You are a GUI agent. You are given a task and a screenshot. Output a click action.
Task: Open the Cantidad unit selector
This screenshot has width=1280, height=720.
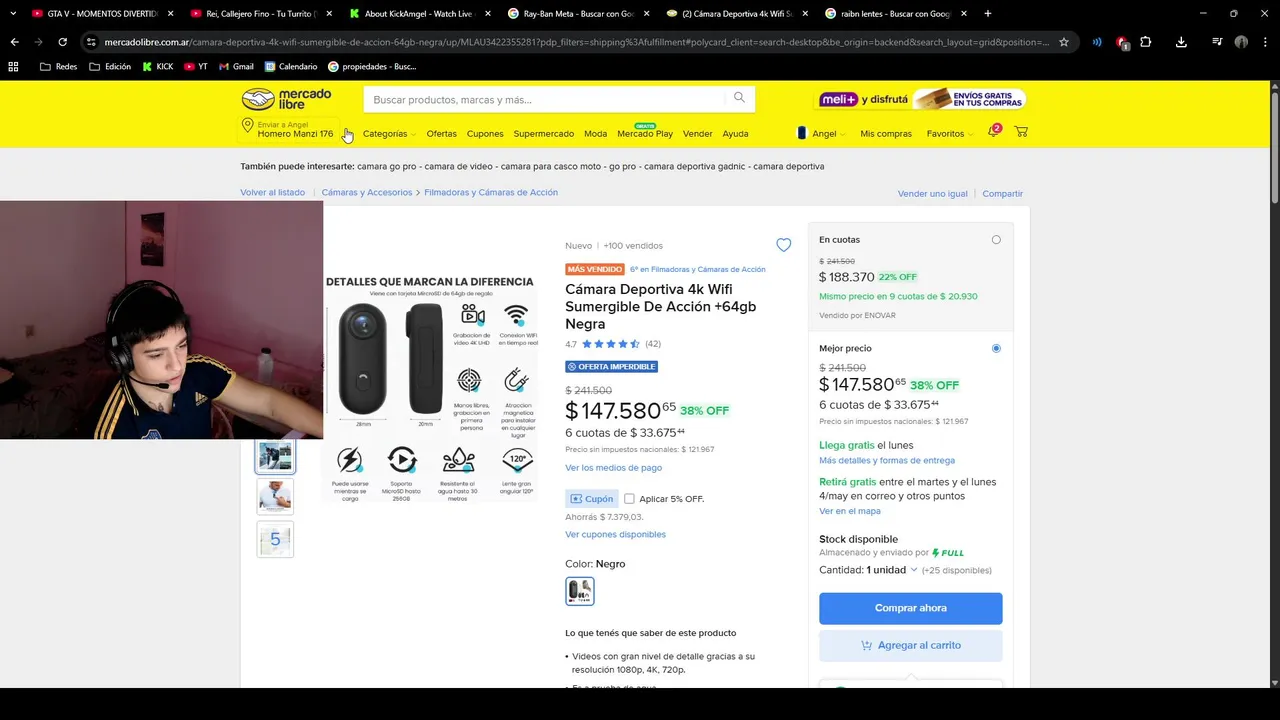[891, 570]
